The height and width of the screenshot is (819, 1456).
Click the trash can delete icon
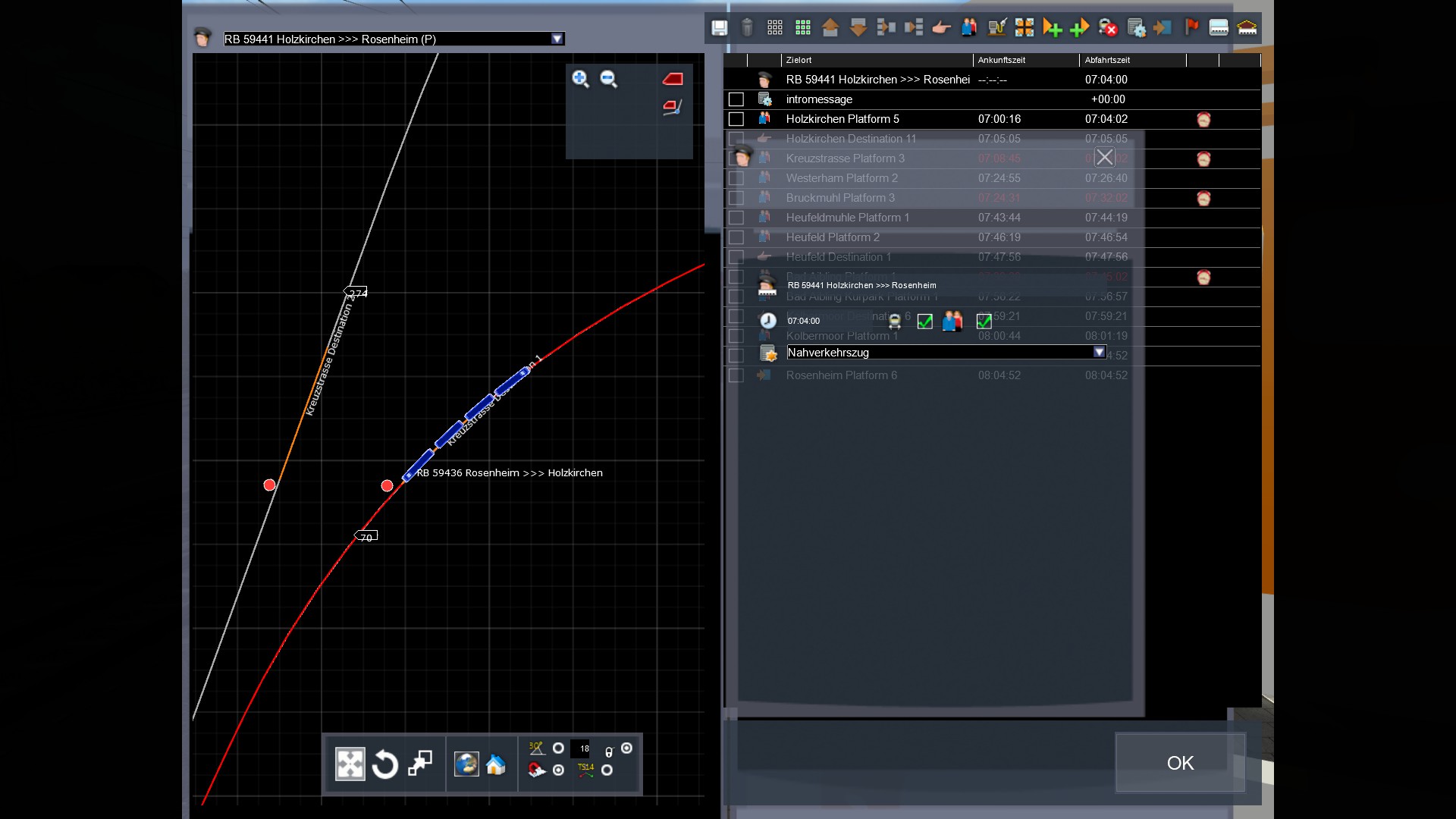point(747,28)
